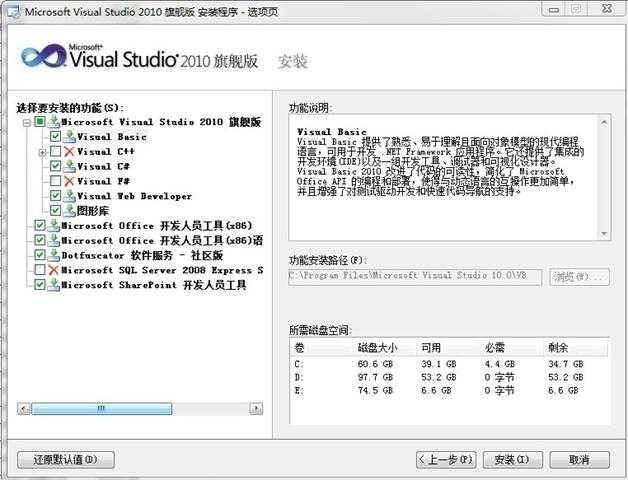
Task: Click the 可用 column header
Action: point(431,348)
